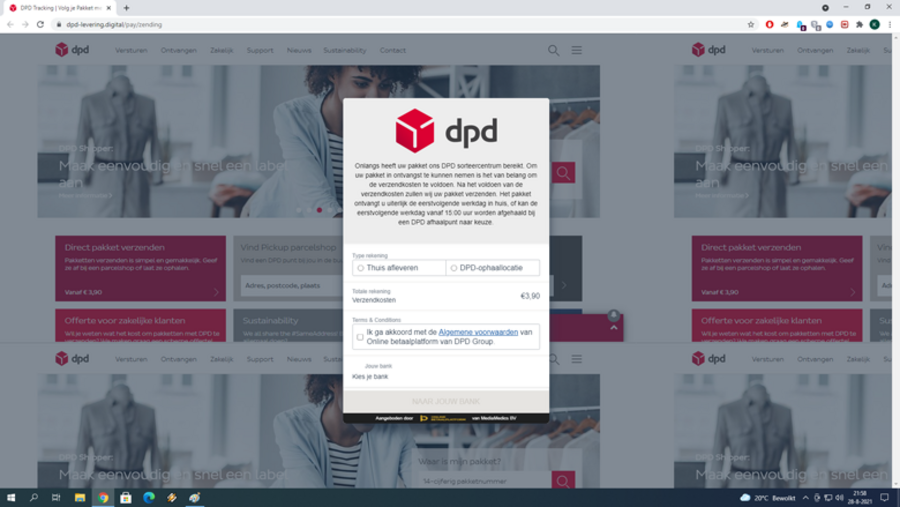900x507 pixels.
Task: Click the Aangeboden door footer strip in the dialog
Action: point(446,419)
